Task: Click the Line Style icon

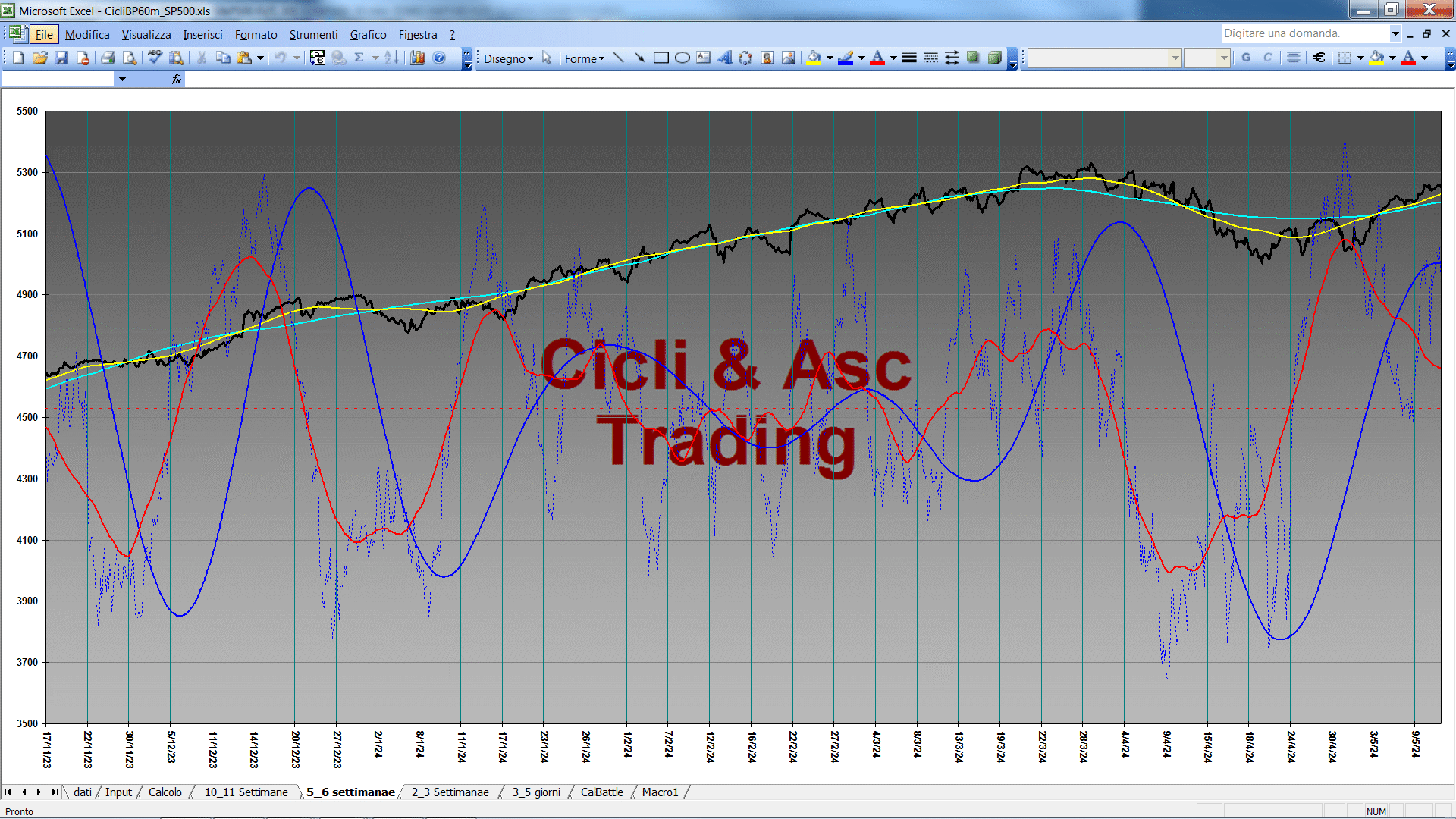Action: pyautogui.click(x=909, y=58)
